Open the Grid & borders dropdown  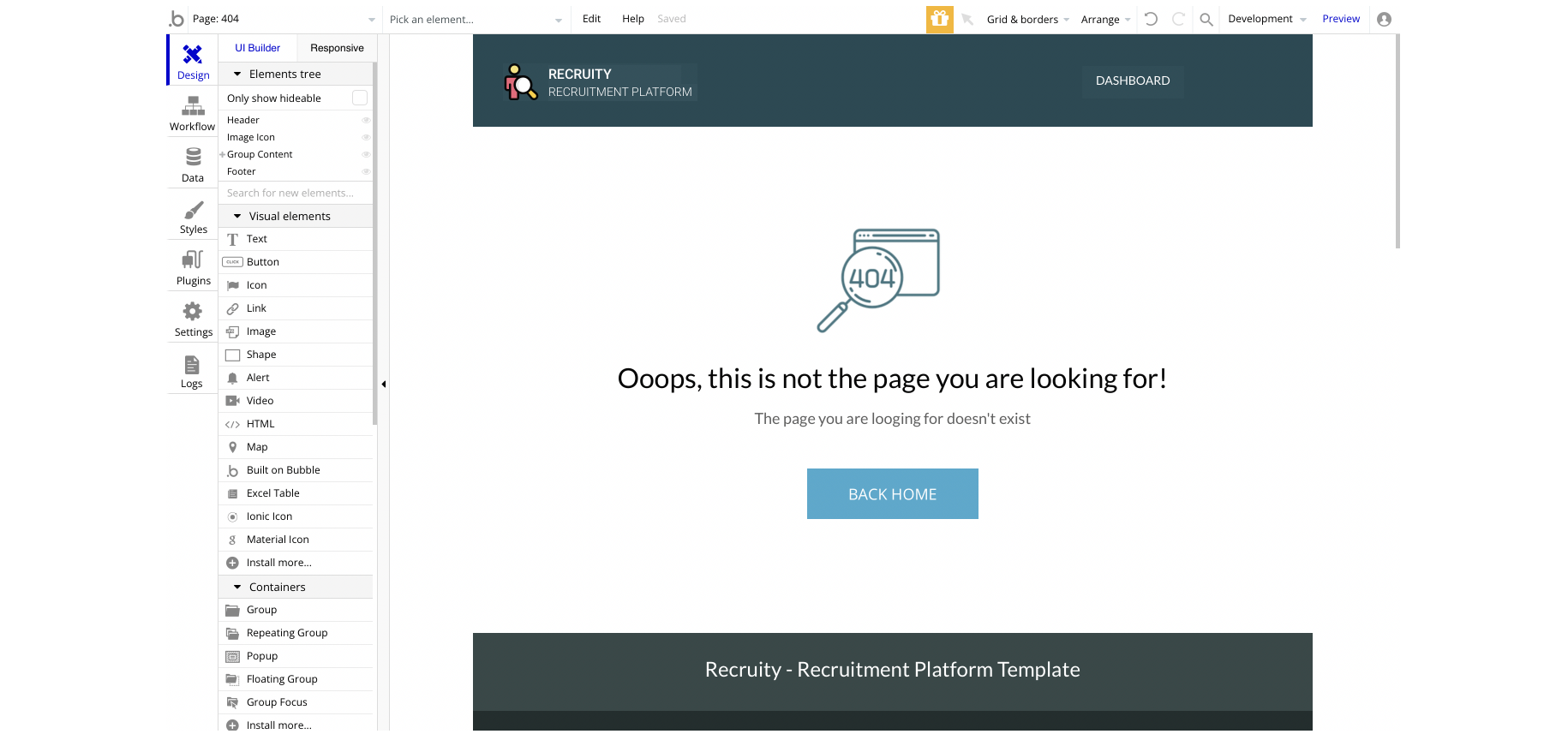pos(1028,19)
